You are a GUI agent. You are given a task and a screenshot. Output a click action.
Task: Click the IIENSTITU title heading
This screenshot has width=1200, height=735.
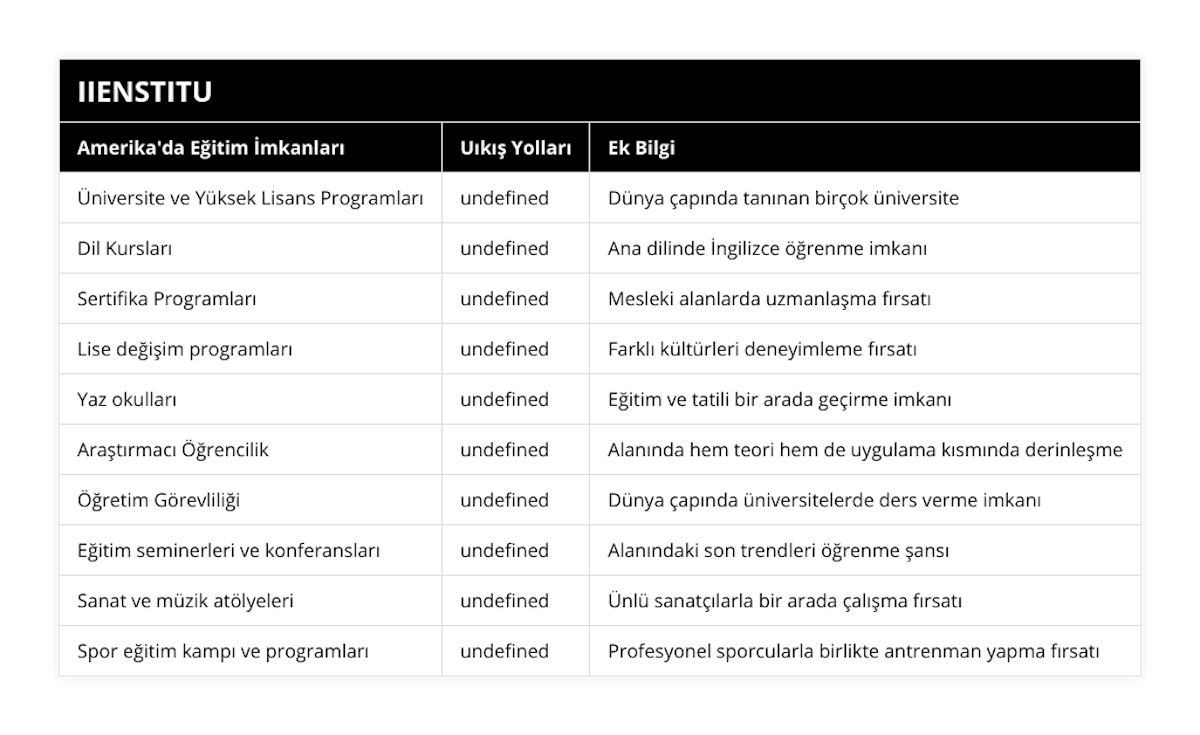pyautogui.click(x=145, y=92)
